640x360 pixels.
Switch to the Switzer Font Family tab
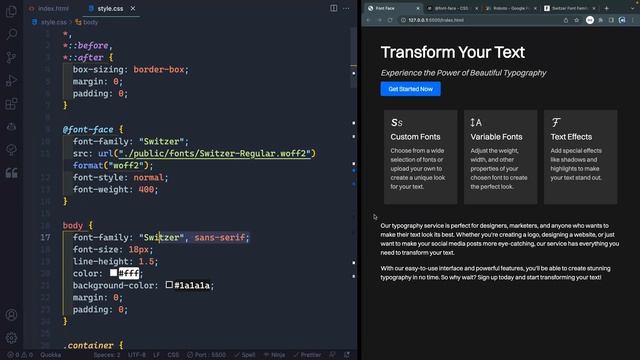tap(568, 8)
